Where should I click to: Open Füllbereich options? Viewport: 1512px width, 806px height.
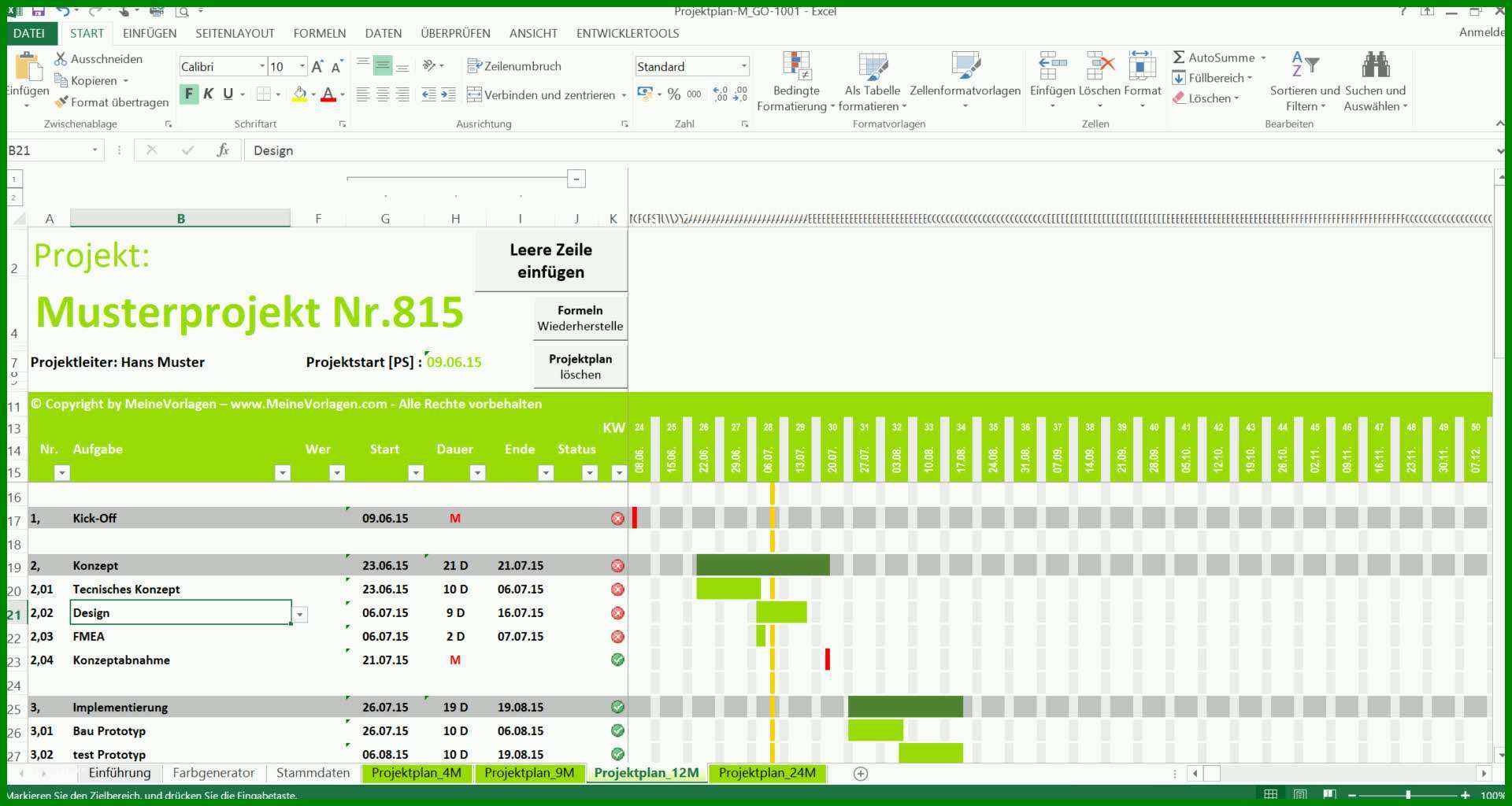pos(1211,78)
